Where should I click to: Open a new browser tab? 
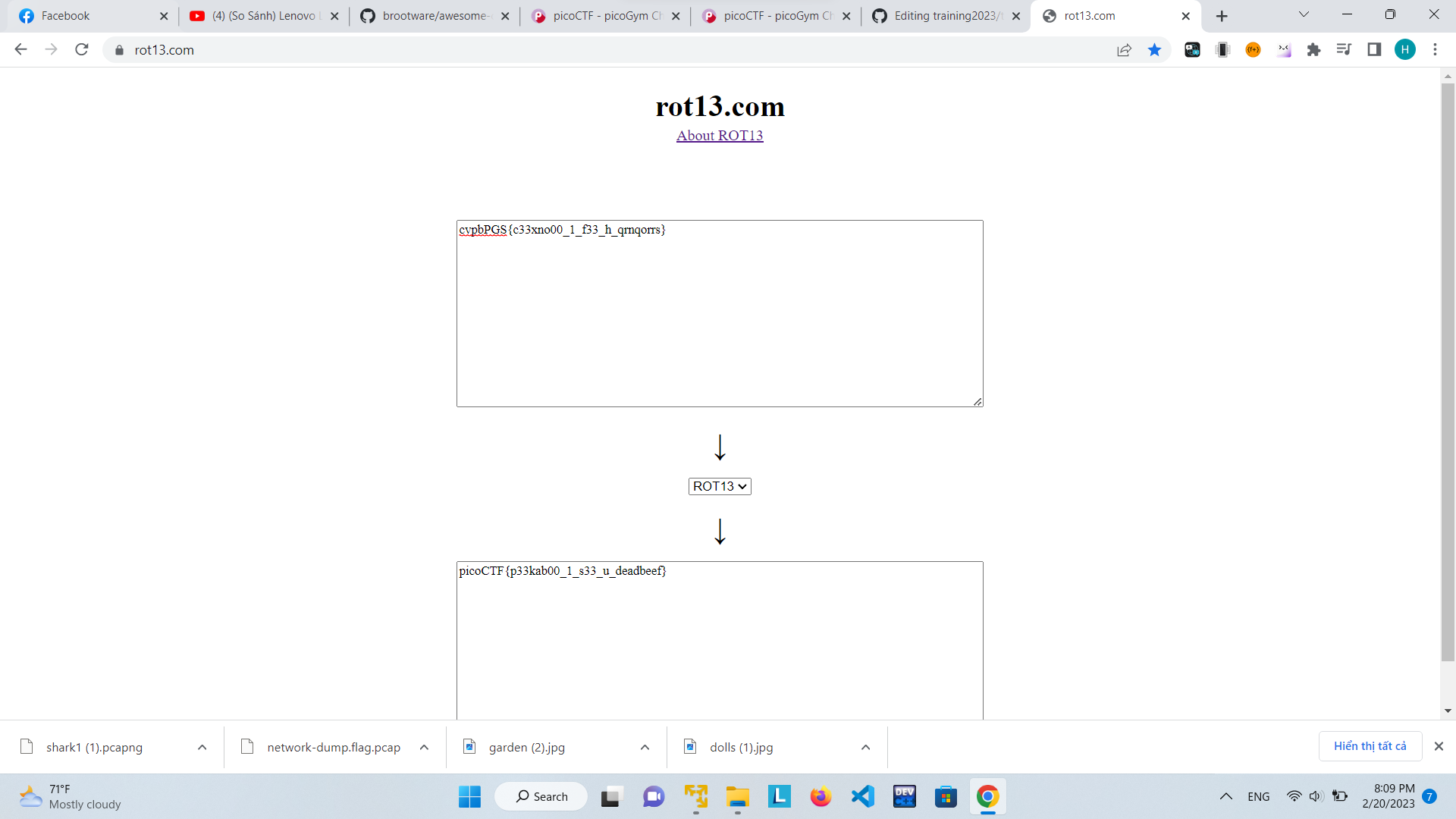[1222, 16]
